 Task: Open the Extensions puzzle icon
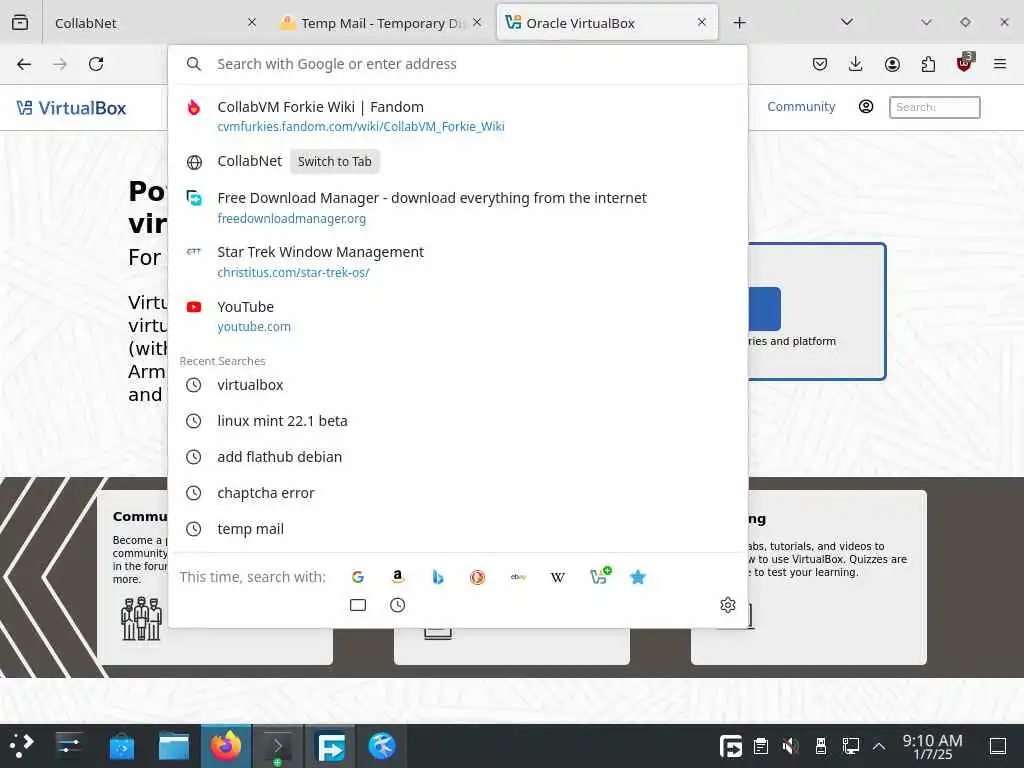coord(928,64)
